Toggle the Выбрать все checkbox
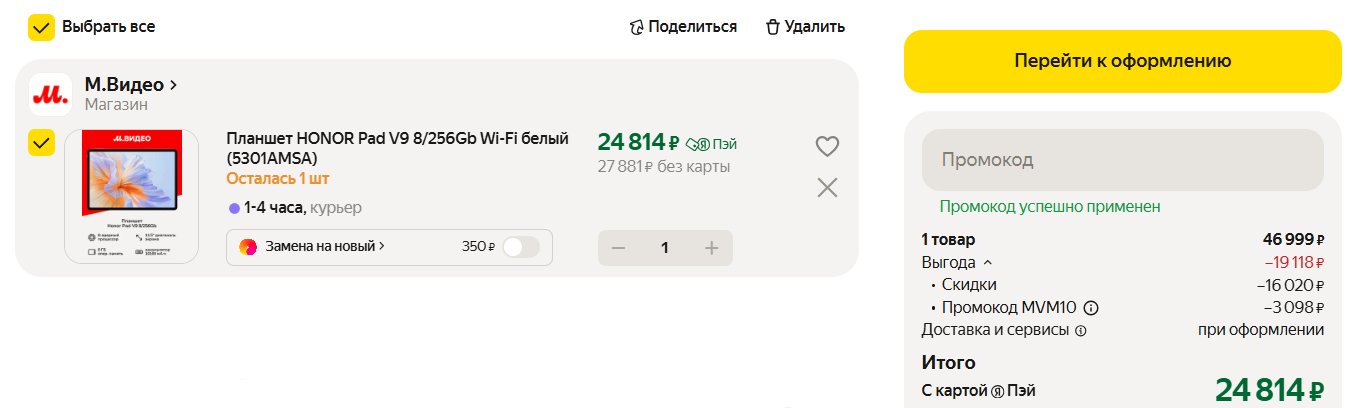 click(x=41, y=27)
